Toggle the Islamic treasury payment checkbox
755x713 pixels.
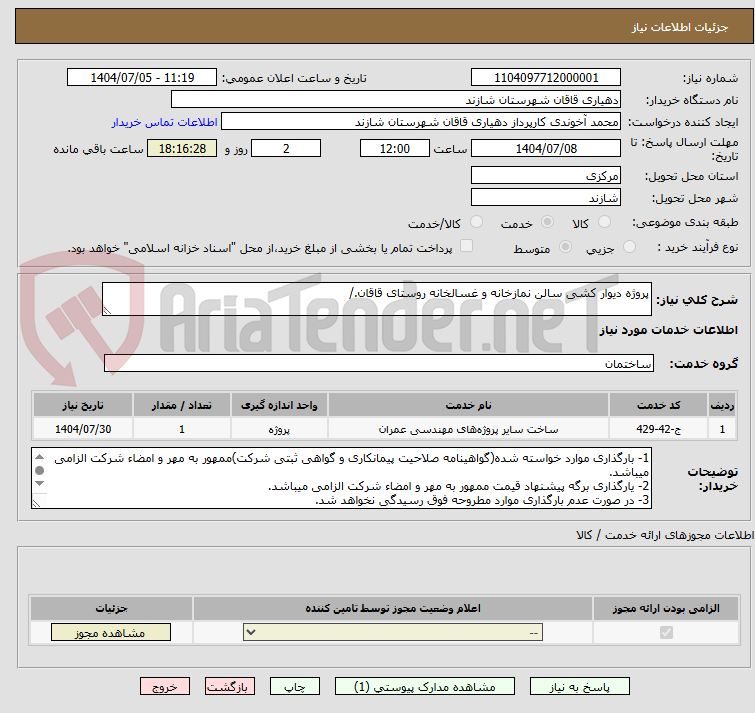pyautogui.click(x=466, y=246)
